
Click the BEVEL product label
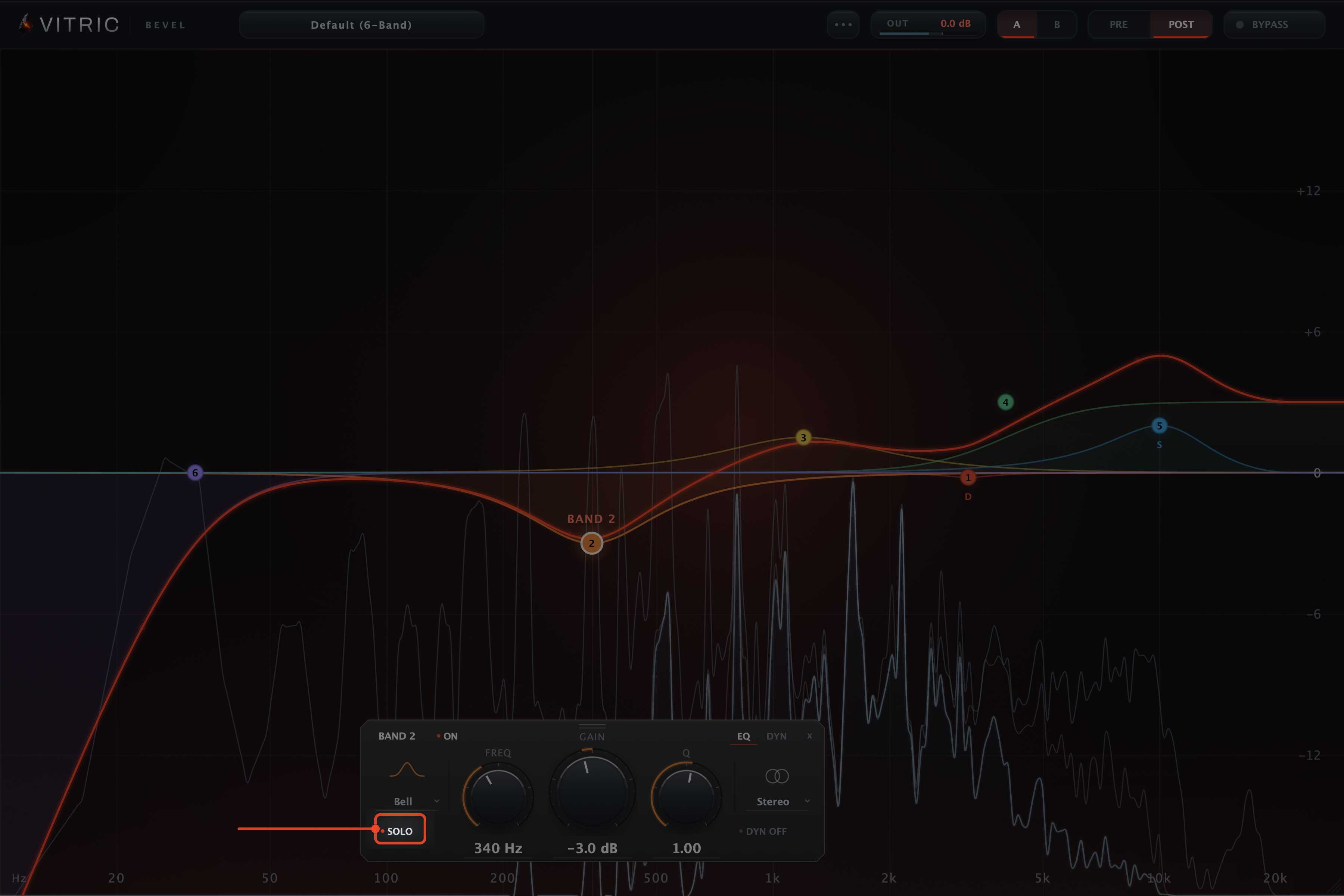coord(166,25)
